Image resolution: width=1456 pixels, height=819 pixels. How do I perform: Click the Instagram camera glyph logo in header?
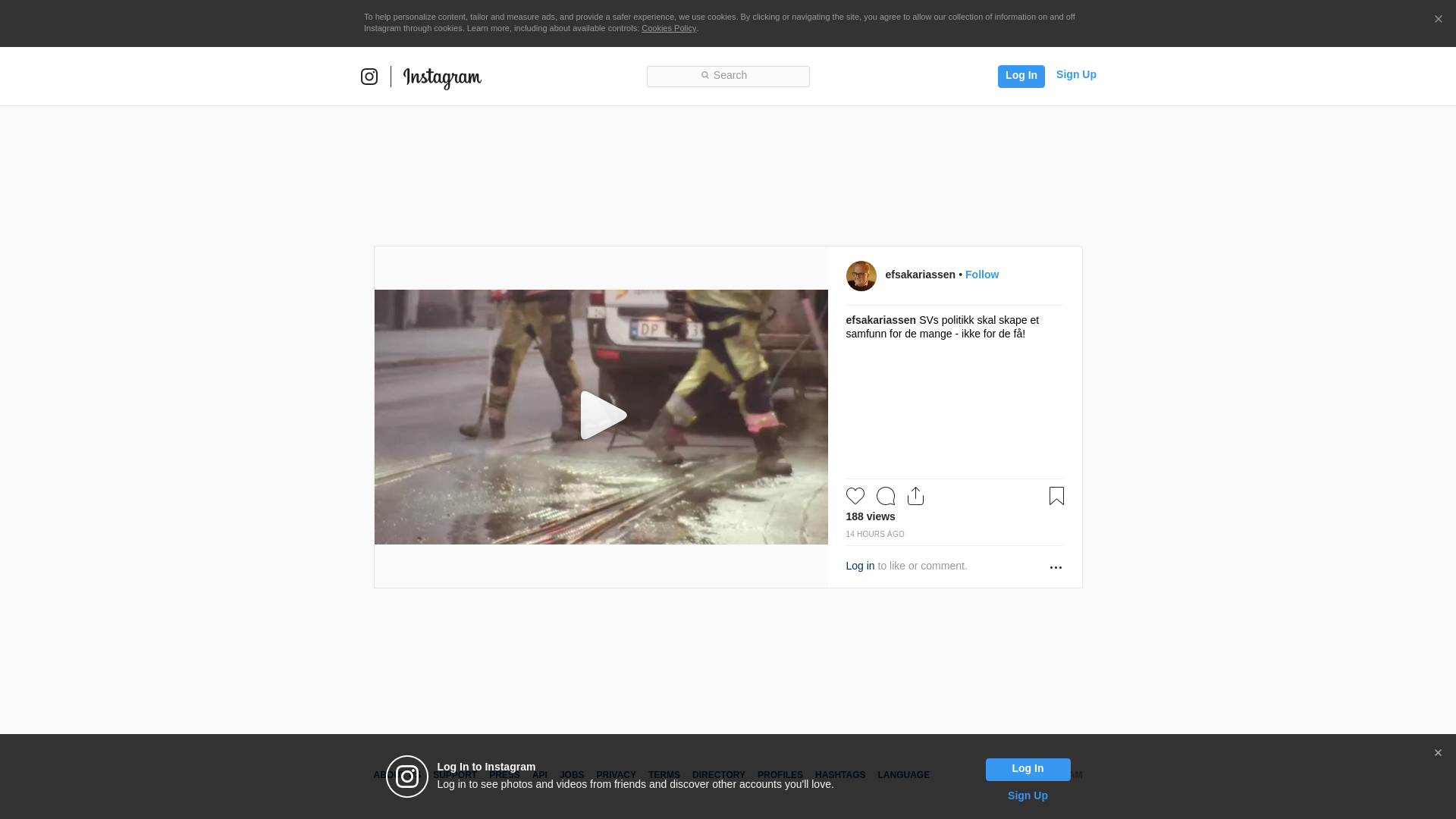369,77
